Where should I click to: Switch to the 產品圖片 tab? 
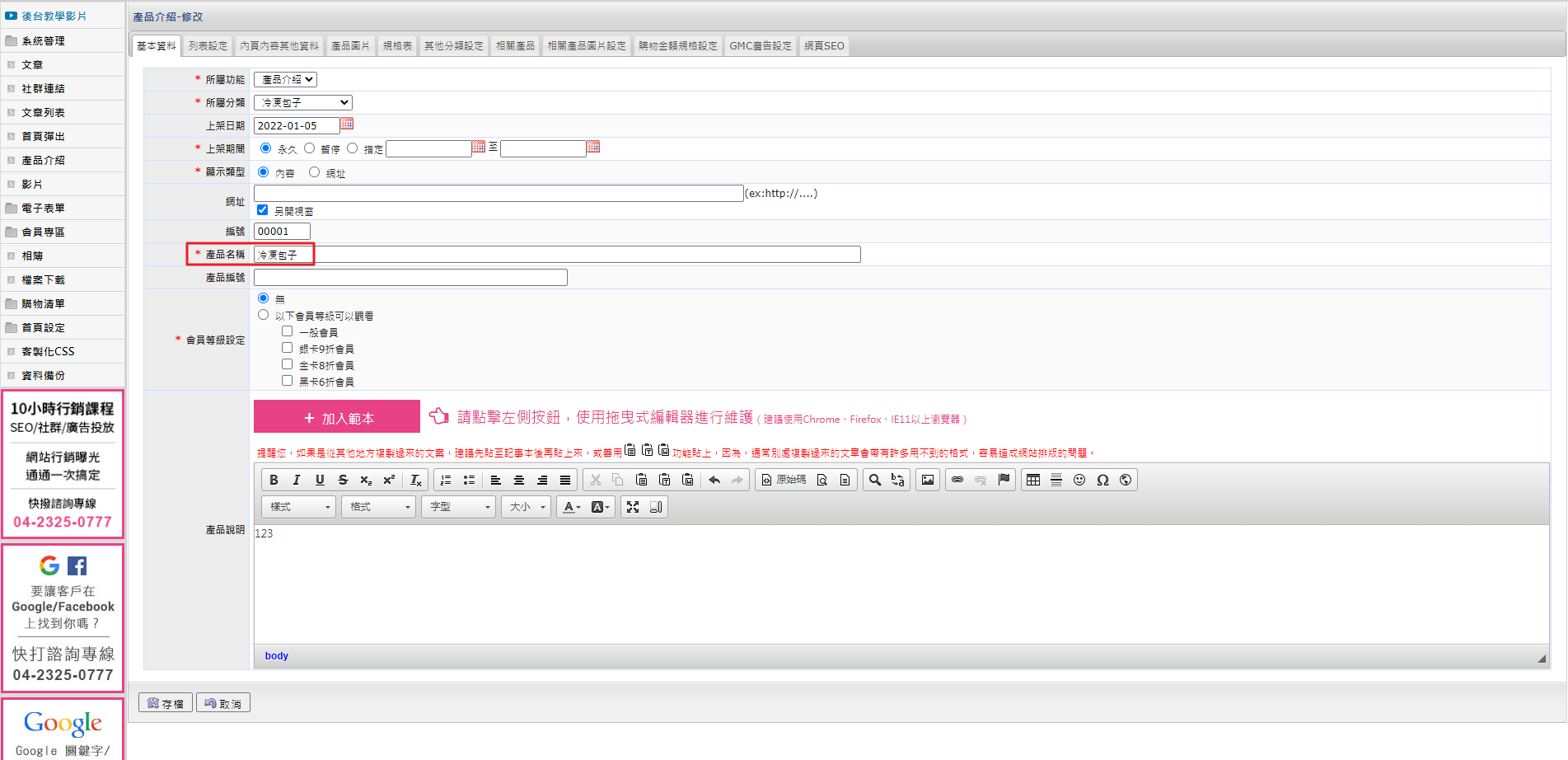tap(350, 46)
